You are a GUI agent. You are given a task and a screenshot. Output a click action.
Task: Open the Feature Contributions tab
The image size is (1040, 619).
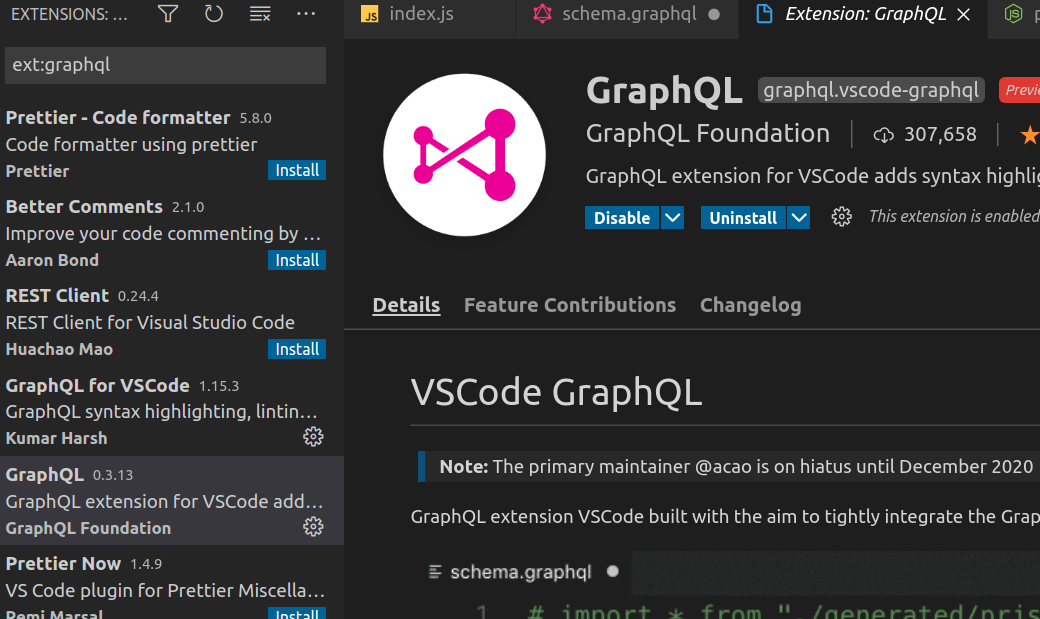click(570, 305)
